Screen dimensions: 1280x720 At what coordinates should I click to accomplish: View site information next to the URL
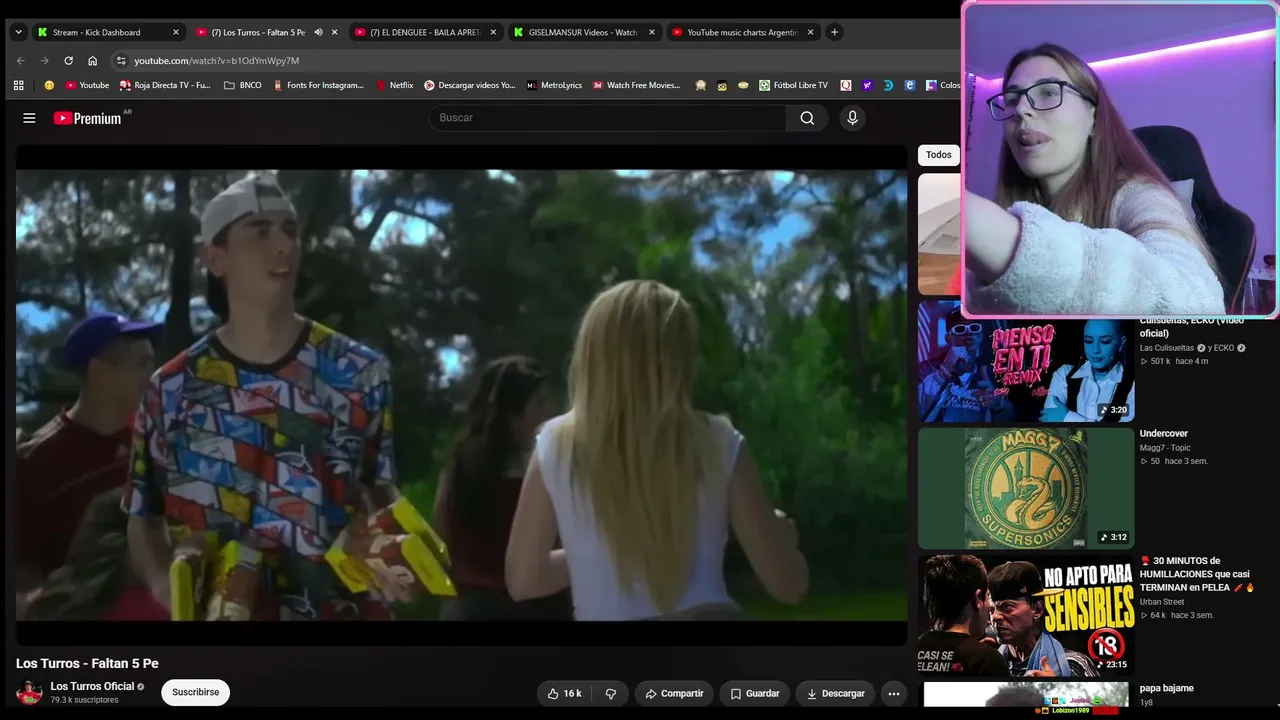[x=121, y=61]
